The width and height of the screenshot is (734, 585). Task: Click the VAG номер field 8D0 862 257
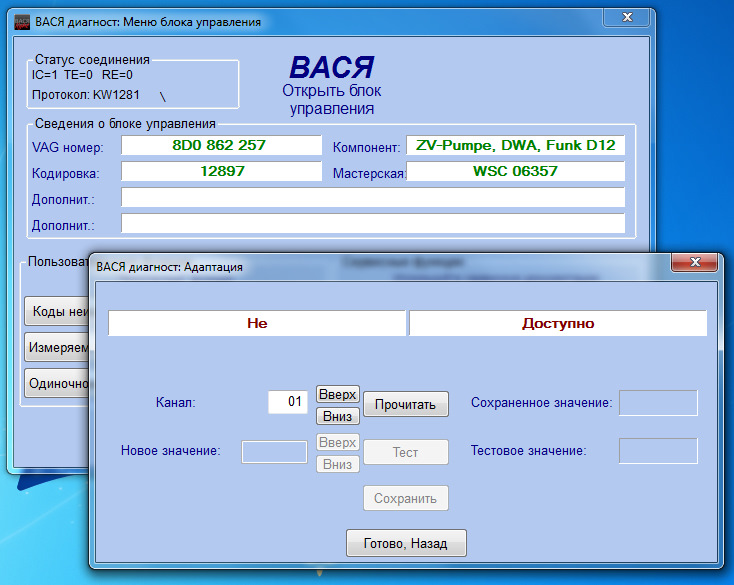pos(221,145)
